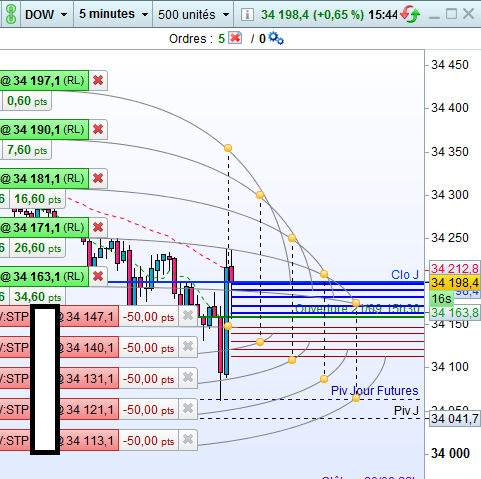Remove the stop at 34 147,1

188,315
